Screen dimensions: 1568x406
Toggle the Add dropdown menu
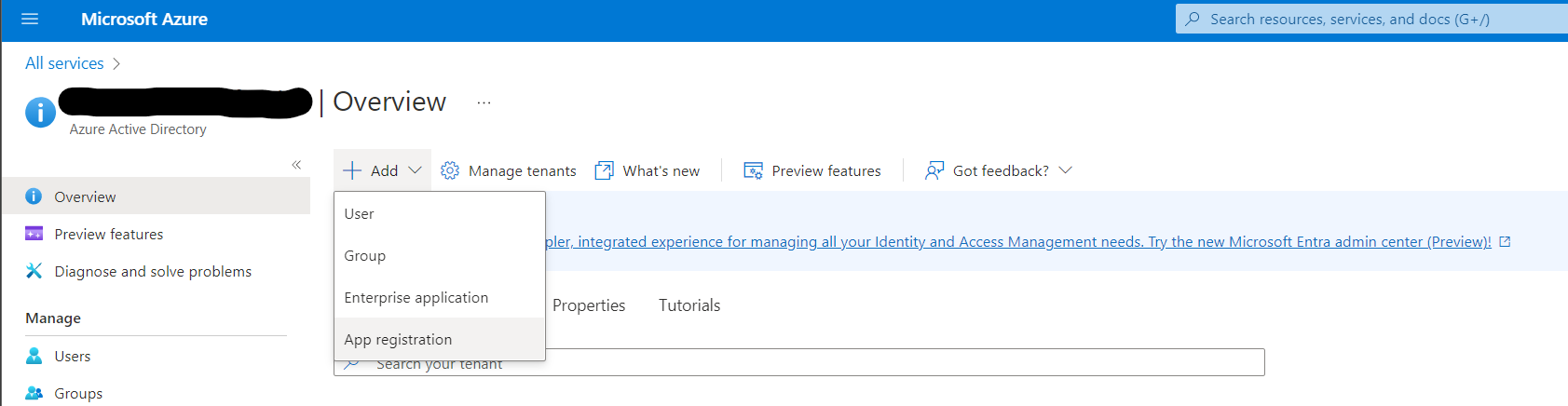(x=383, y=170)
